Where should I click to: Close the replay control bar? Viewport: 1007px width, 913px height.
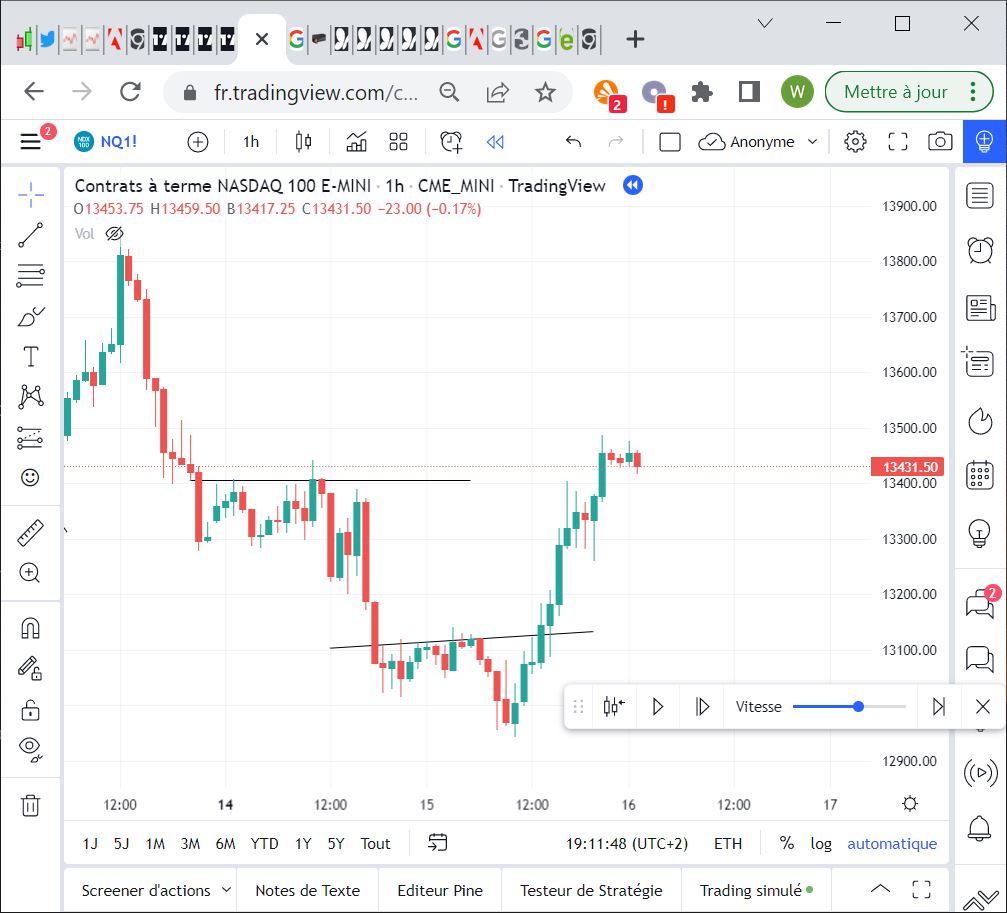pyautogui.click(x=983, y=707)
